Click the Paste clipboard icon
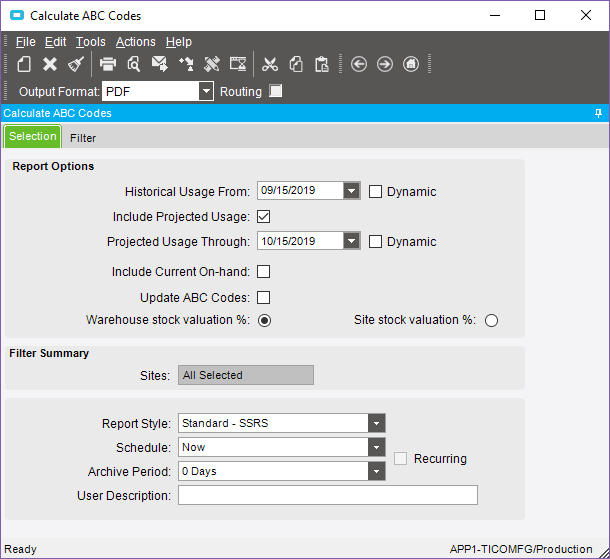Screen dimensions: 610x559 321,64
